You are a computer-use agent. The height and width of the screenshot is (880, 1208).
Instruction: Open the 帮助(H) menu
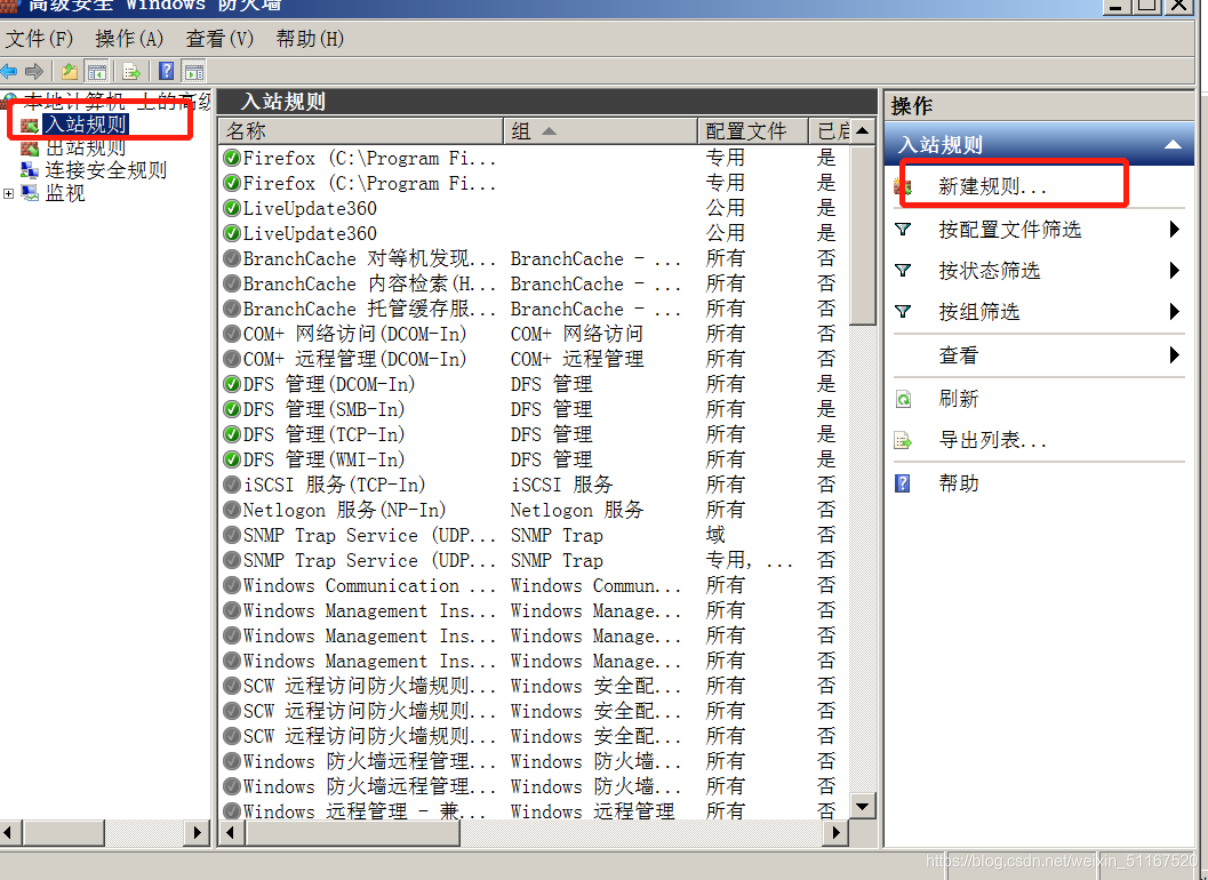tap(310, 38)
